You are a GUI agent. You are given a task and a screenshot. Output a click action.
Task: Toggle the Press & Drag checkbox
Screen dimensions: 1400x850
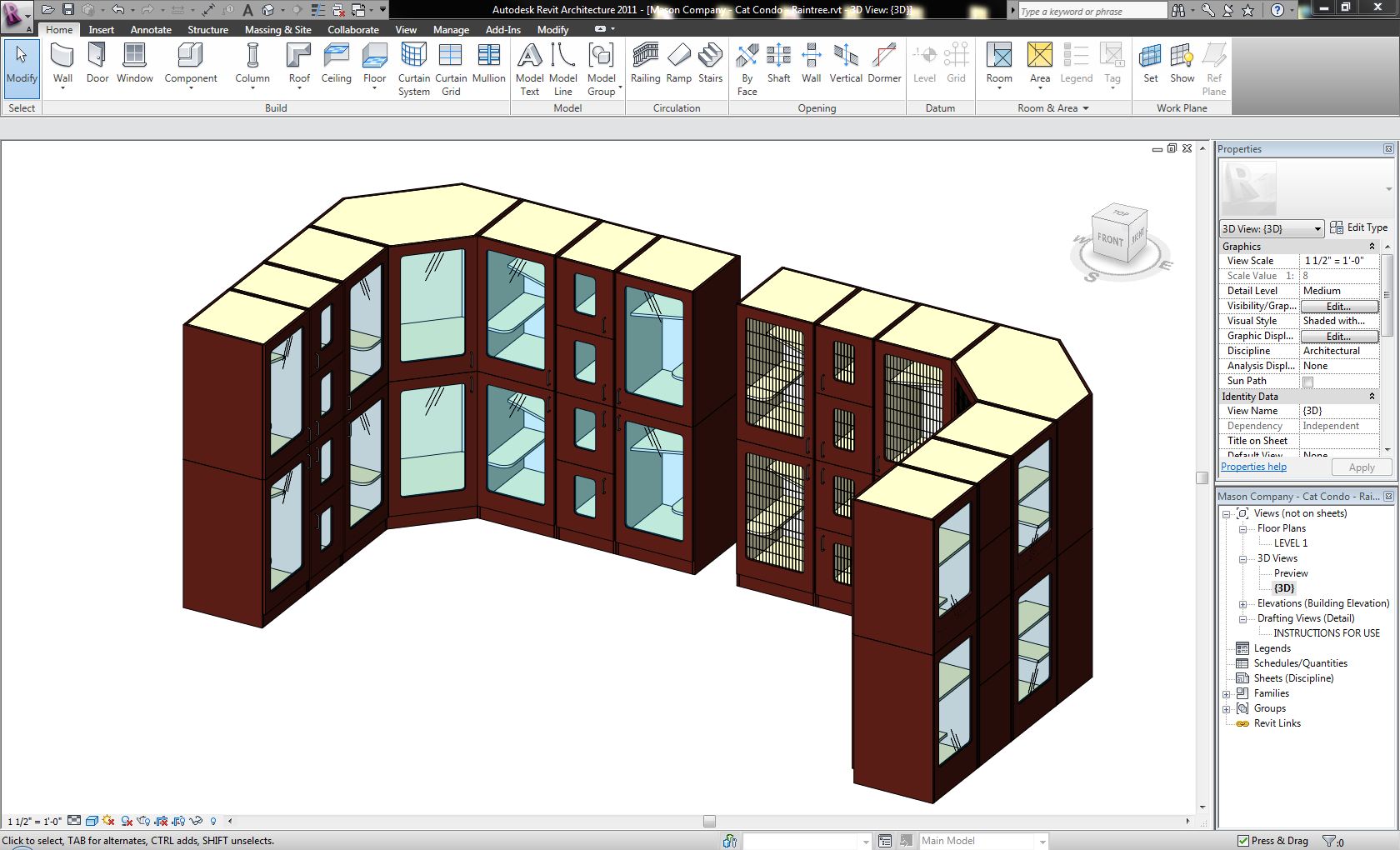[x=1243, y=841]
